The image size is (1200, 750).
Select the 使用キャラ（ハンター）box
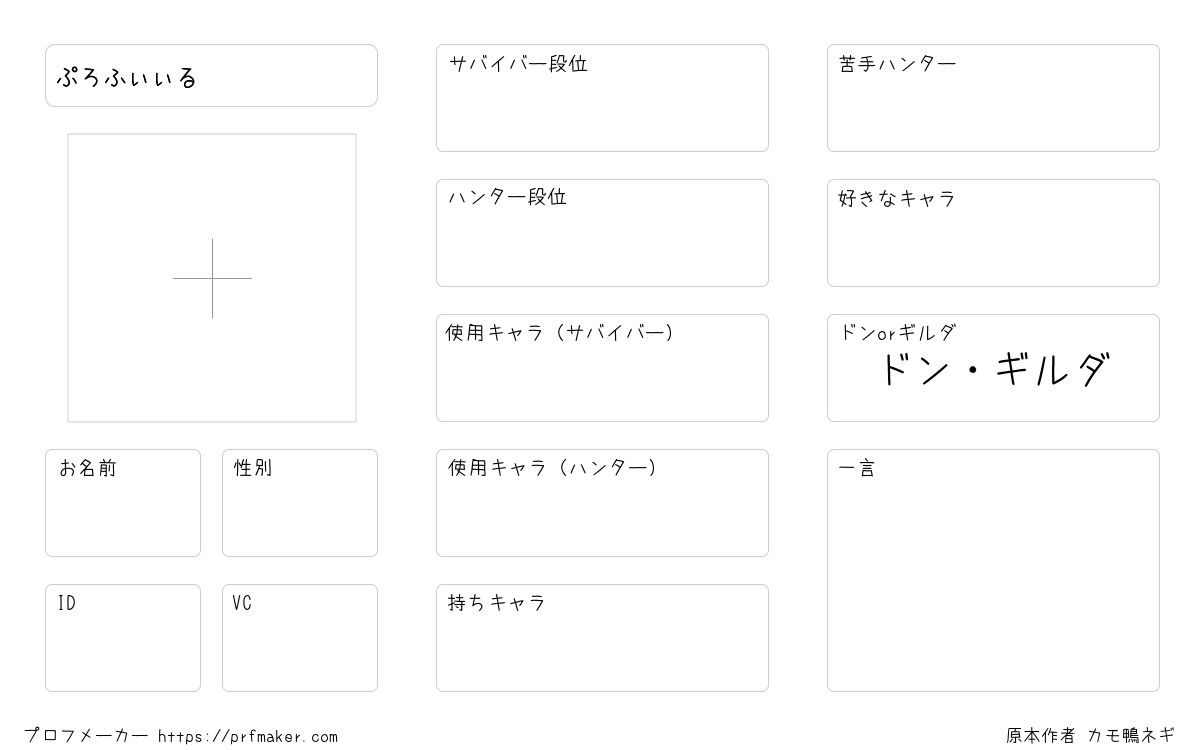(602, 503)
